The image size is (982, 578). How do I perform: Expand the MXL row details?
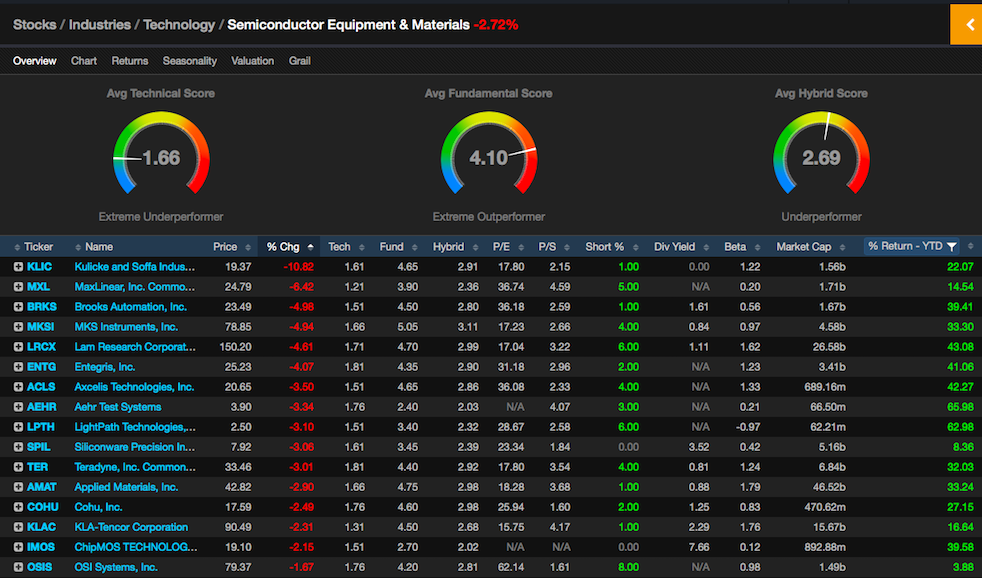18,287
